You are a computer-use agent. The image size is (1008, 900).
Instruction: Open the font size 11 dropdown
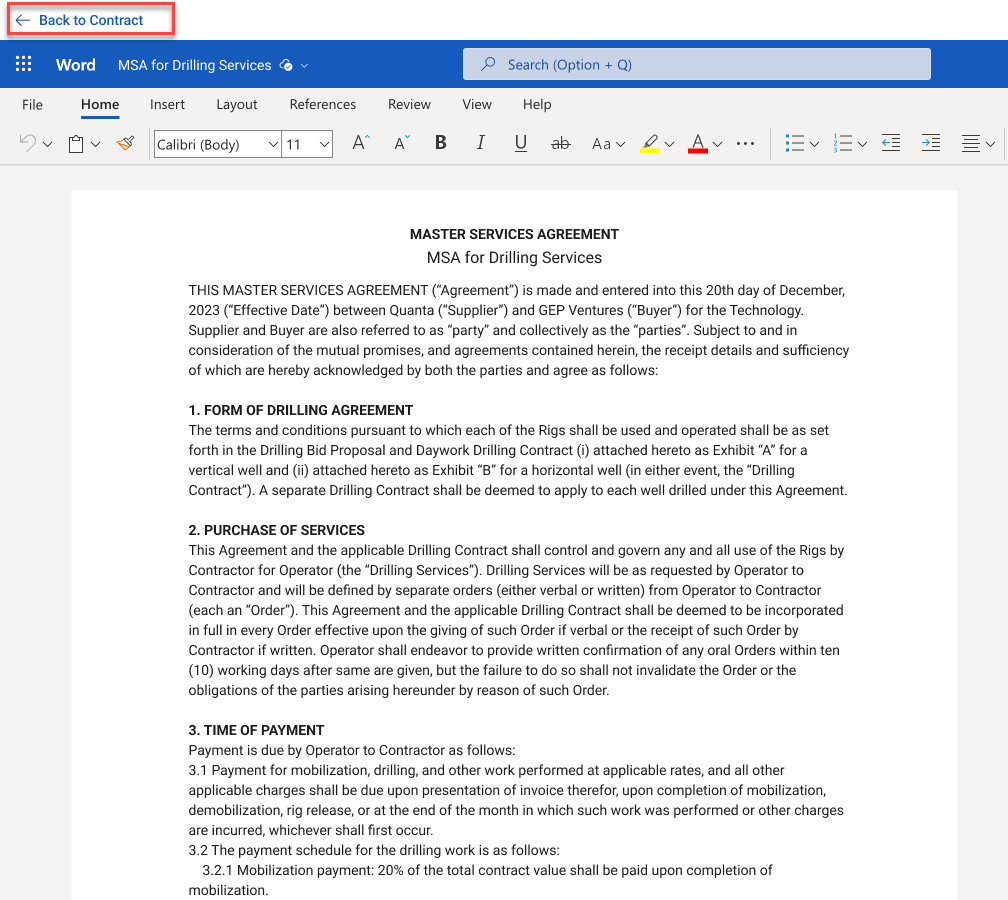pyautogui.click(x=307, y=144)
